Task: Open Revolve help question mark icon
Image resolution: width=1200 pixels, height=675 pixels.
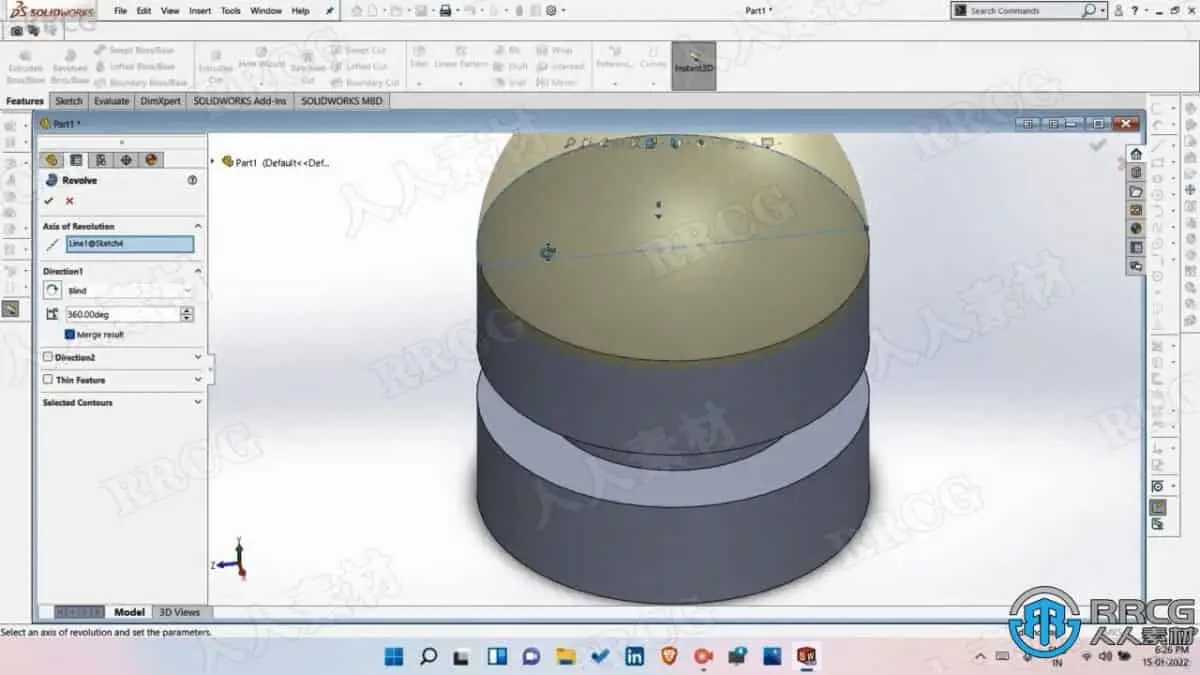Action: pyautogui.click(x=192, y=180)
